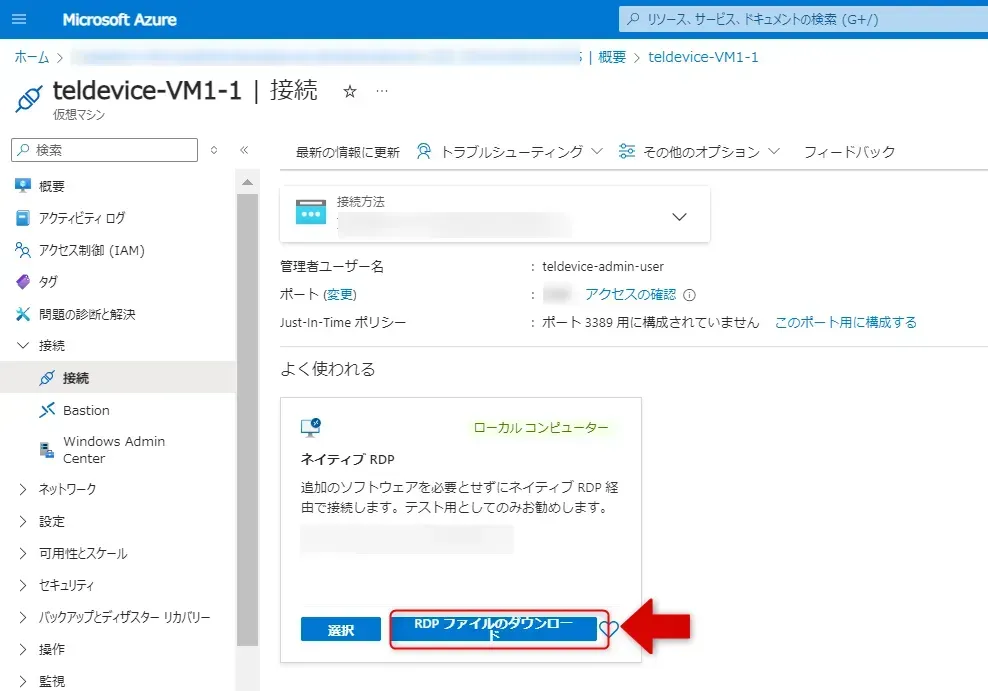
Task: Open Windows Admin Center sidebar item
Action: tap(113, 450)
